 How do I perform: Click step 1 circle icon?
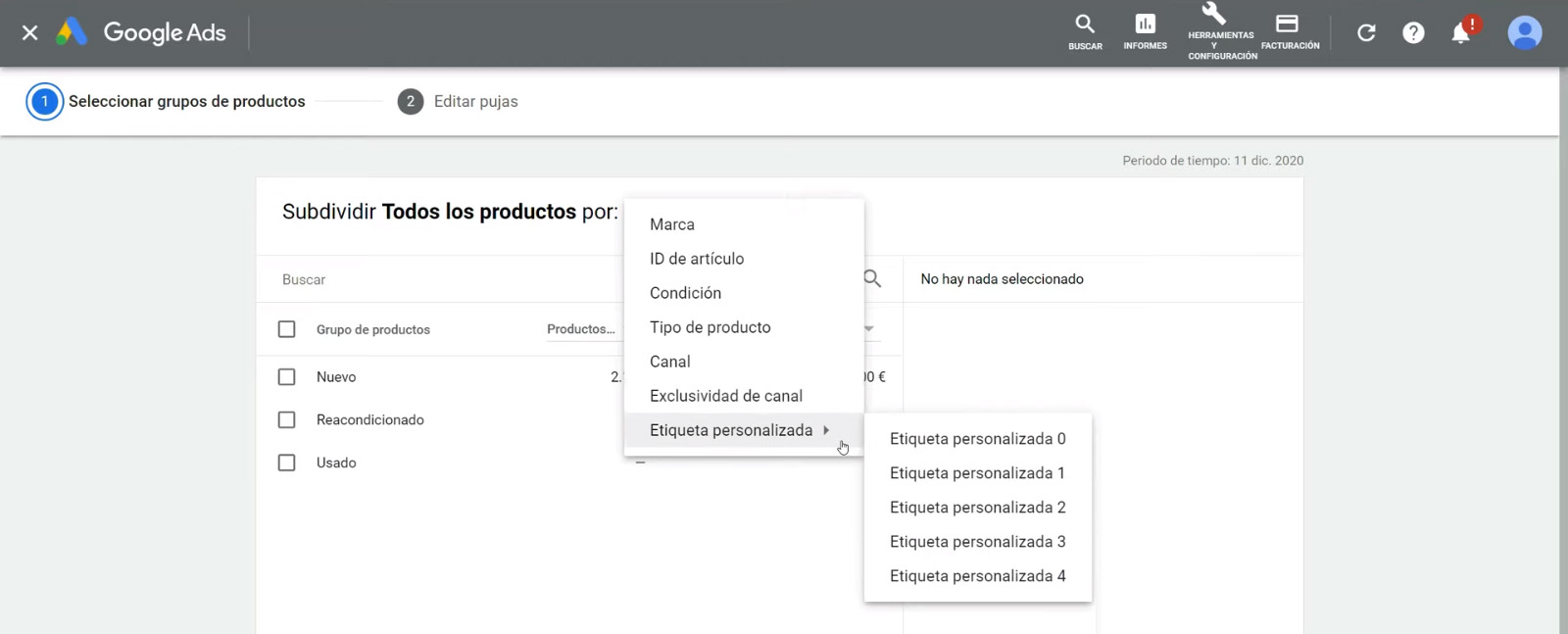coord(44,102)
